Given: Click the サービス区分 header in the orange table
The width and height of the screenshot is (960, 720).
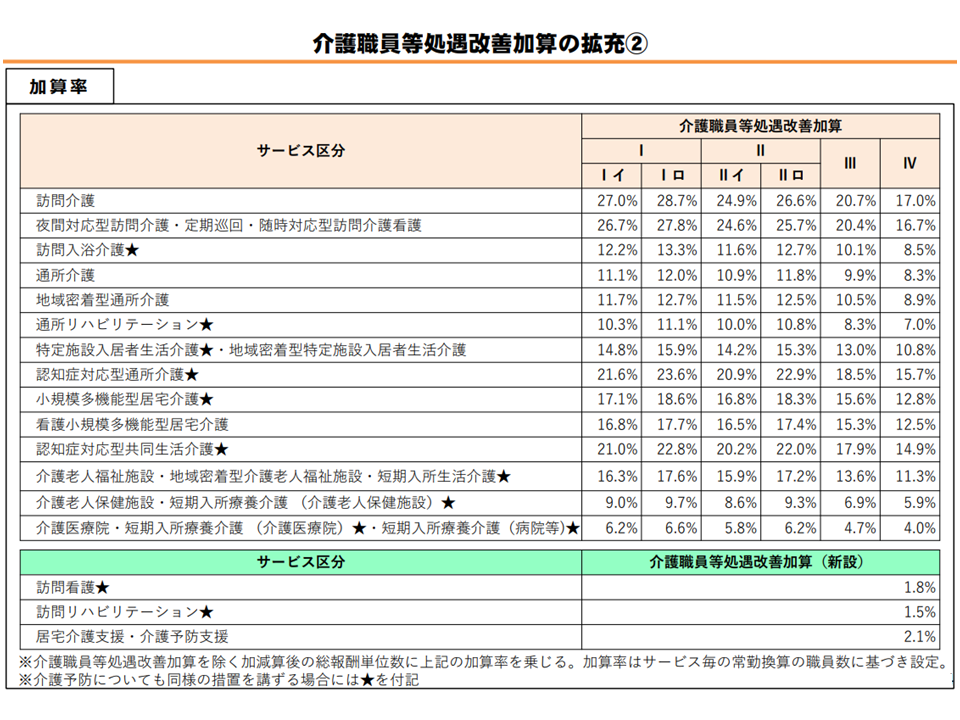Looking at the screenshot, I should [x=301, y=150].
